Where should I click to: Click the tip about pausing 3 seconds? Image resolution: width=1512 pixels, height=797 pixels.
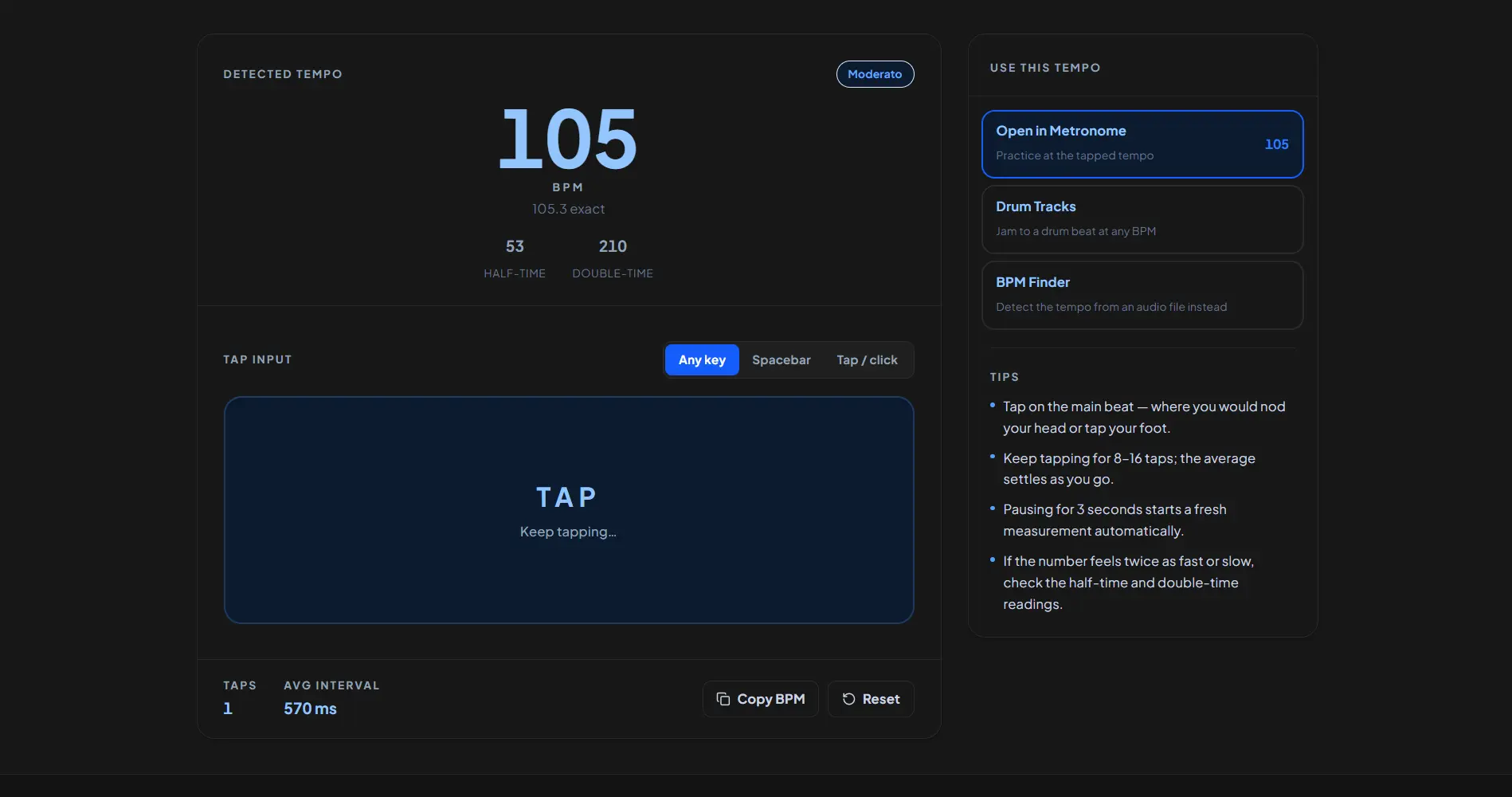1114,520
